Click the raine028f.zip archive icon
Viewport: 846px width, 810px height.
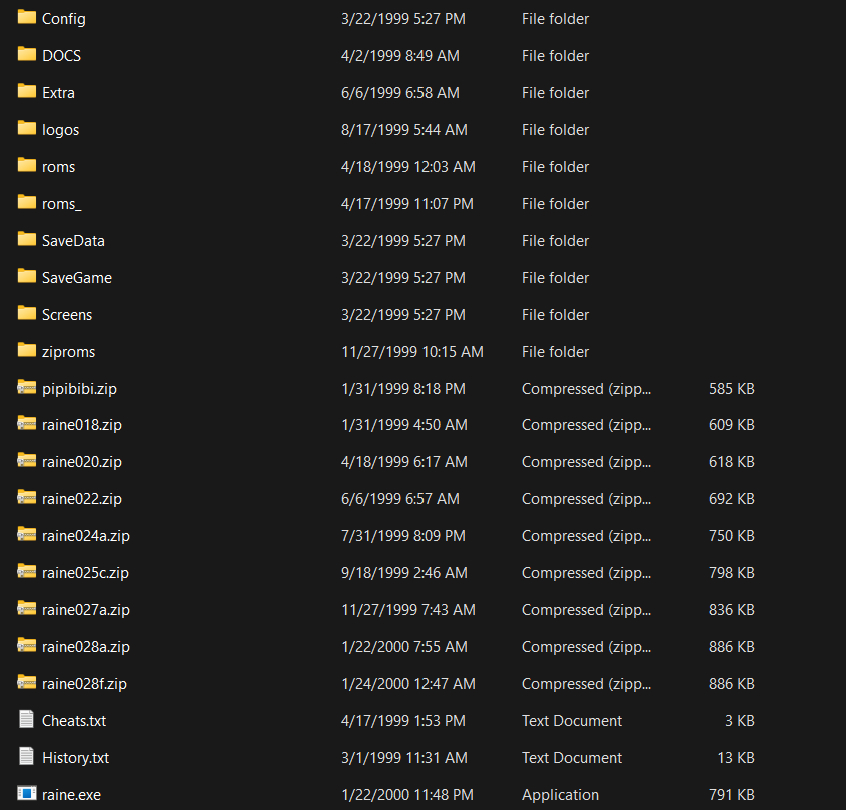pos(27,683)
